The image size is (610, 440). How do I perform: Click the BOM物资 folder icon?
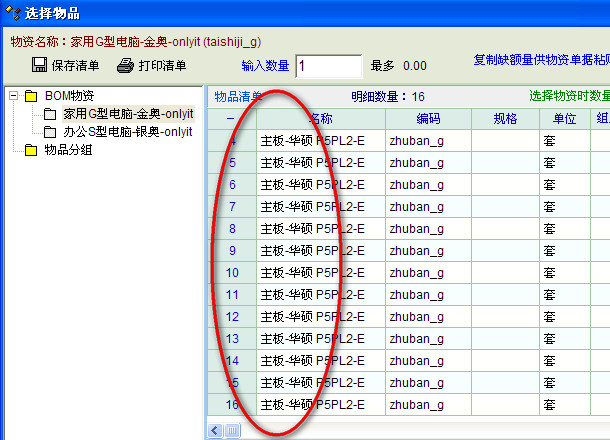[32, 96]
